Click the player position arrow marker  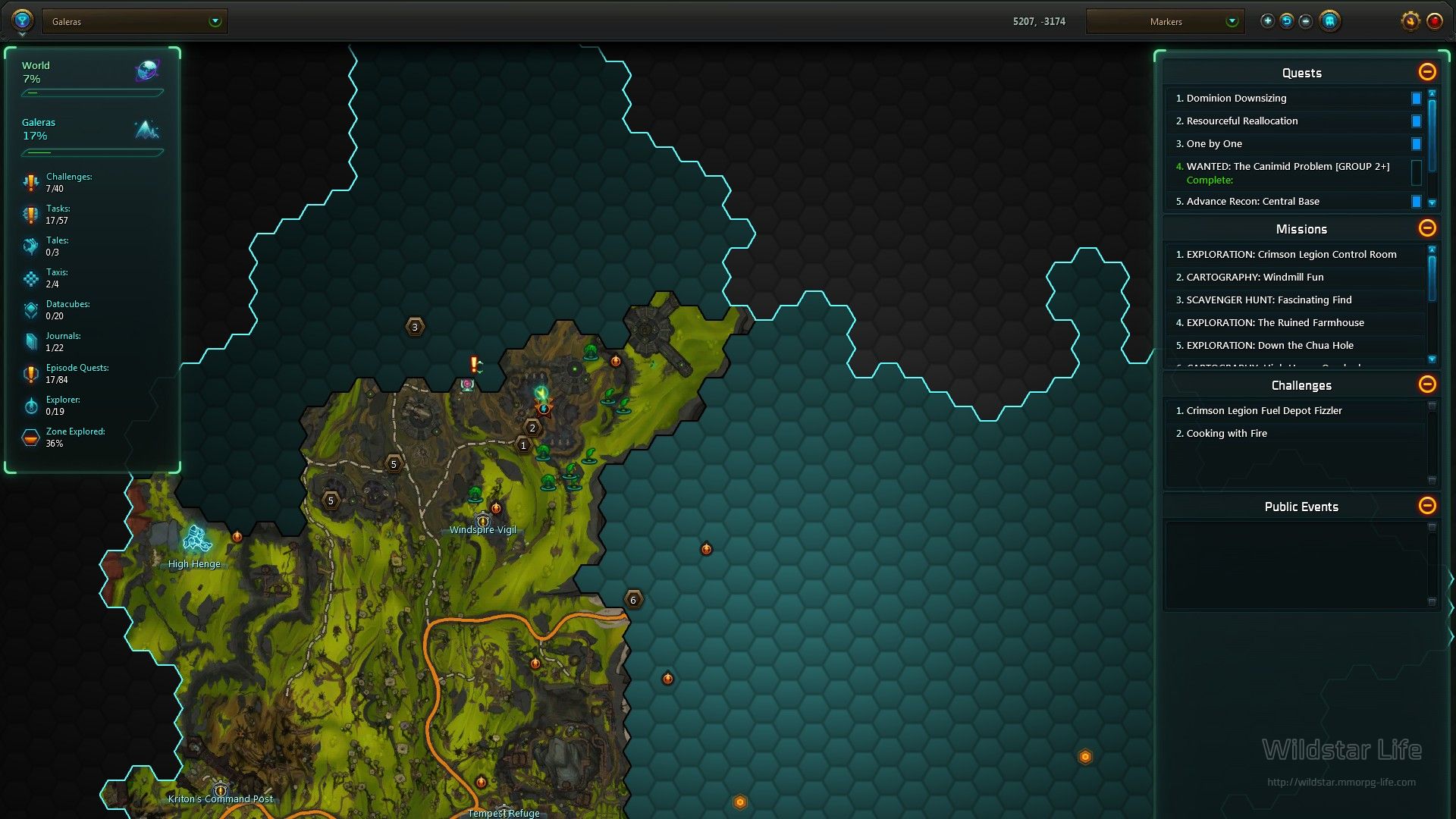pos(541,394)
